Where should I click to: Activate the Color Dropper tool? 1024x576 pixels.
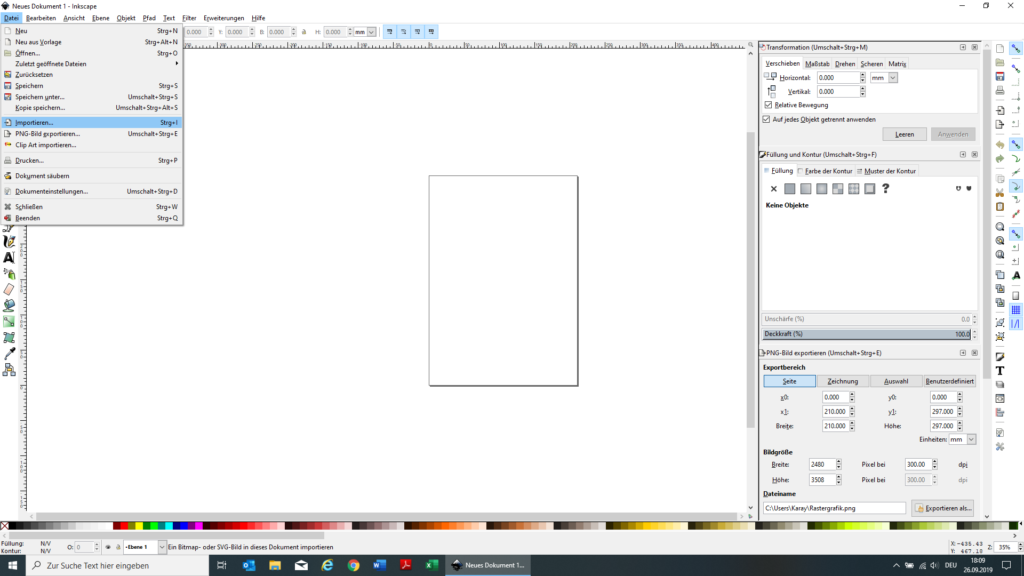pos(9,353)
